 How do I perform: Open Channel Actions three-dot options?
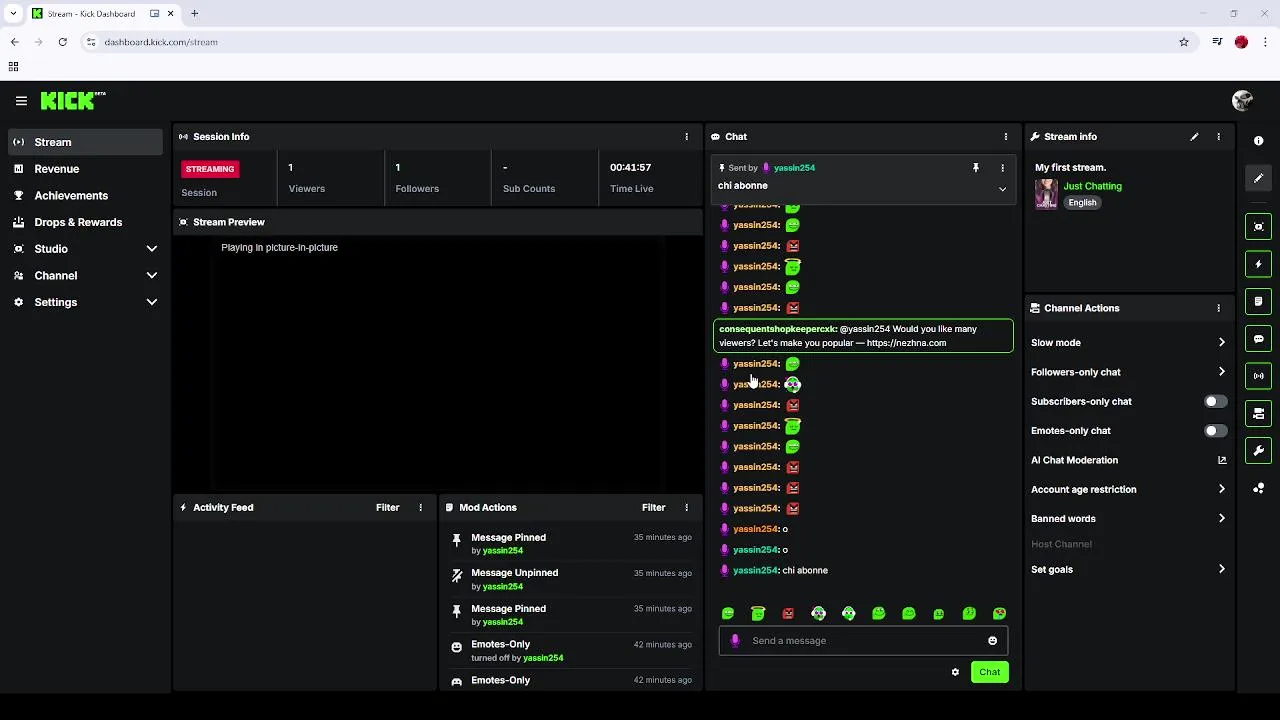tap(1218, 308)
